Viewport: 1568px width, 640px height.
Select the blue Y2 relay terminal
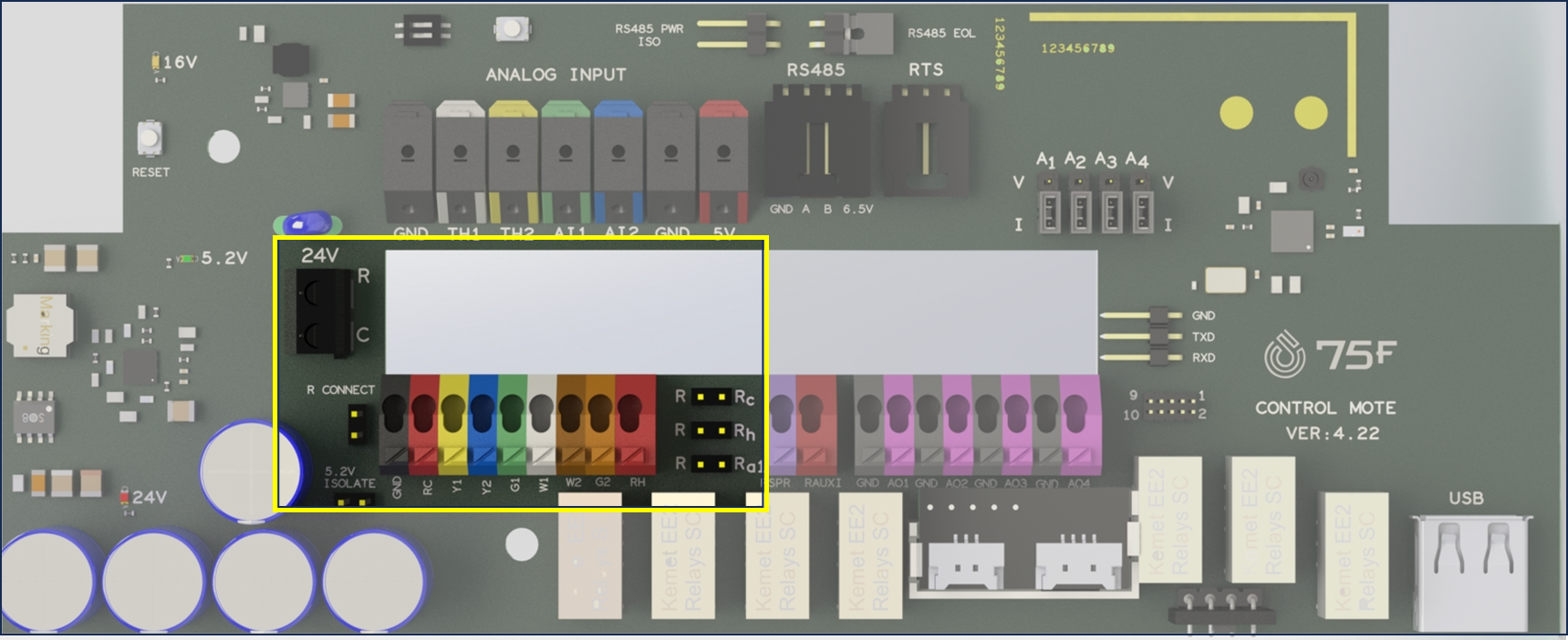click(483, 424)
